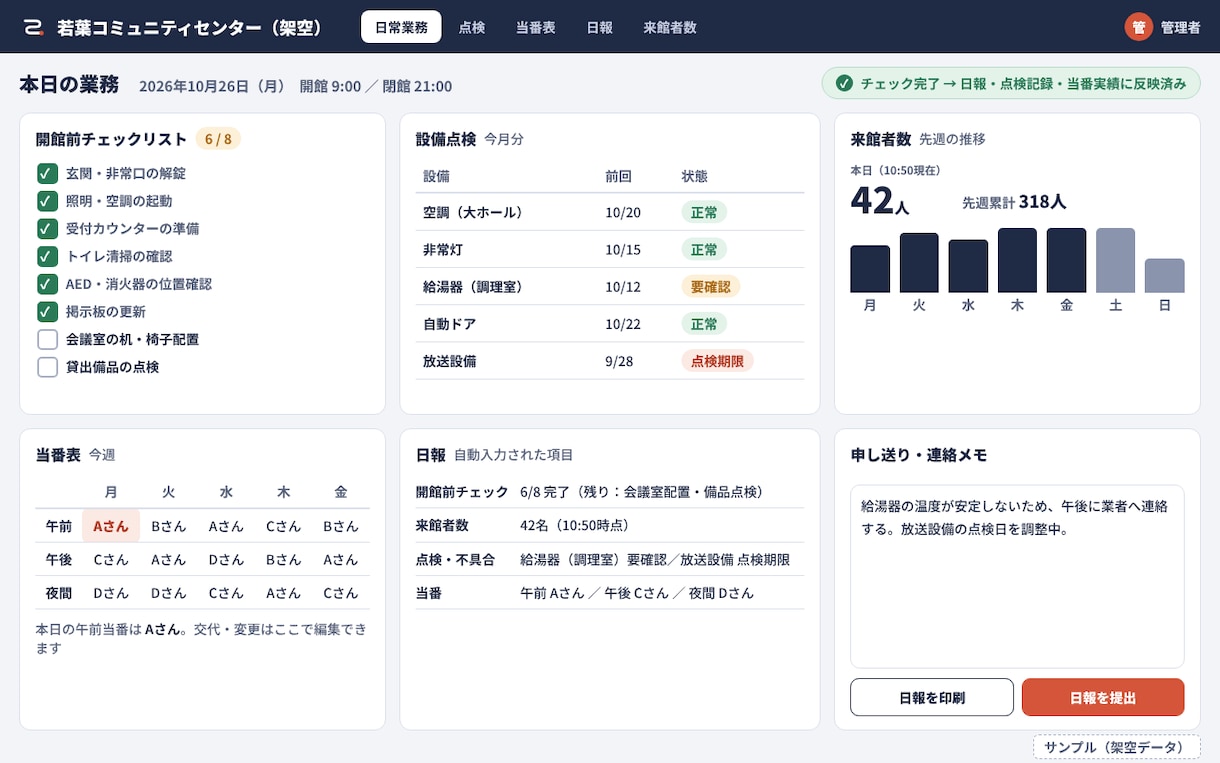Click the app logo icon in header

click(x=34, y=27)
